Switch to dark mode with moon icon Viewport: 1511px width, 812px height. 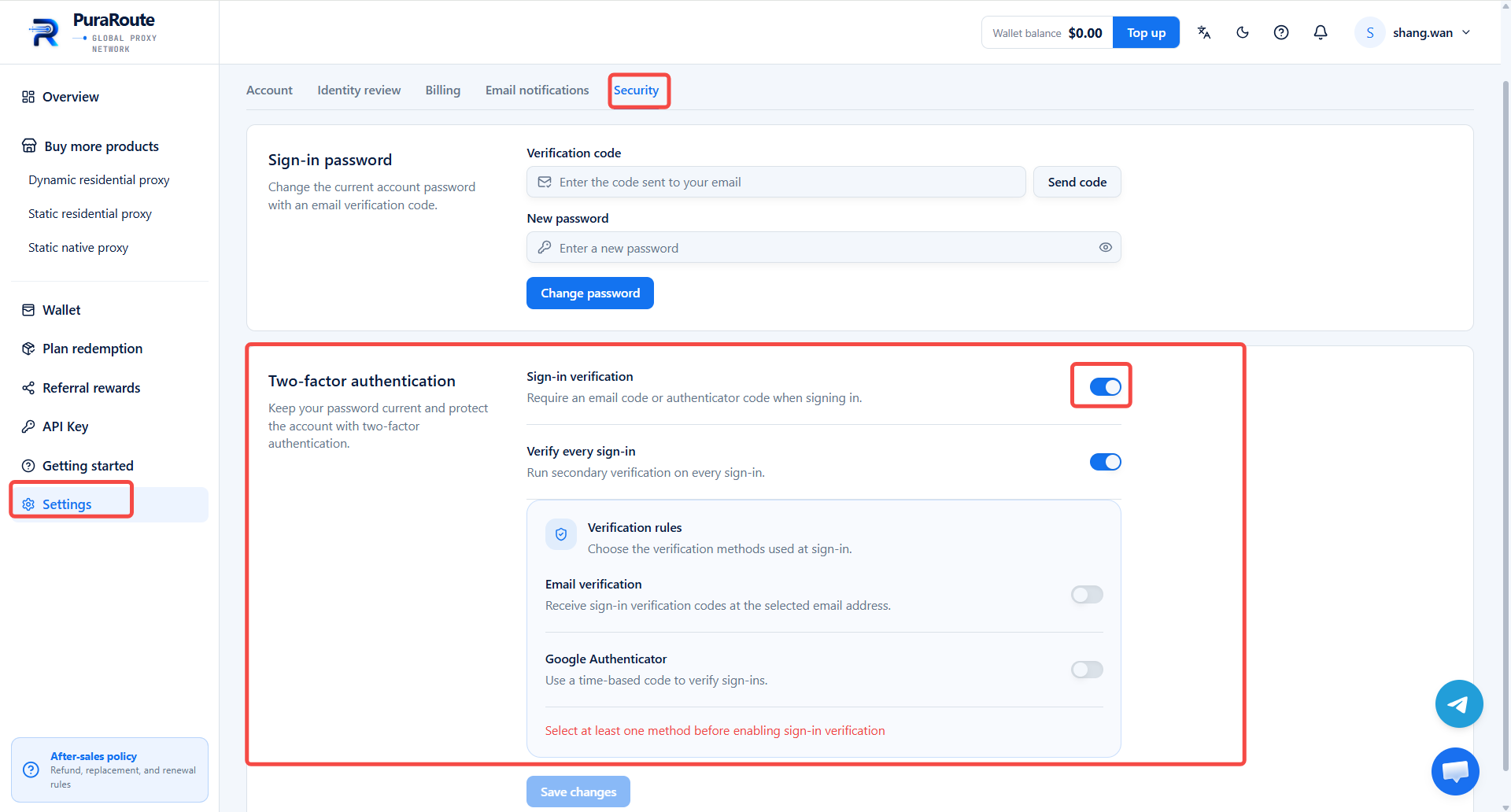(1243, 32)
